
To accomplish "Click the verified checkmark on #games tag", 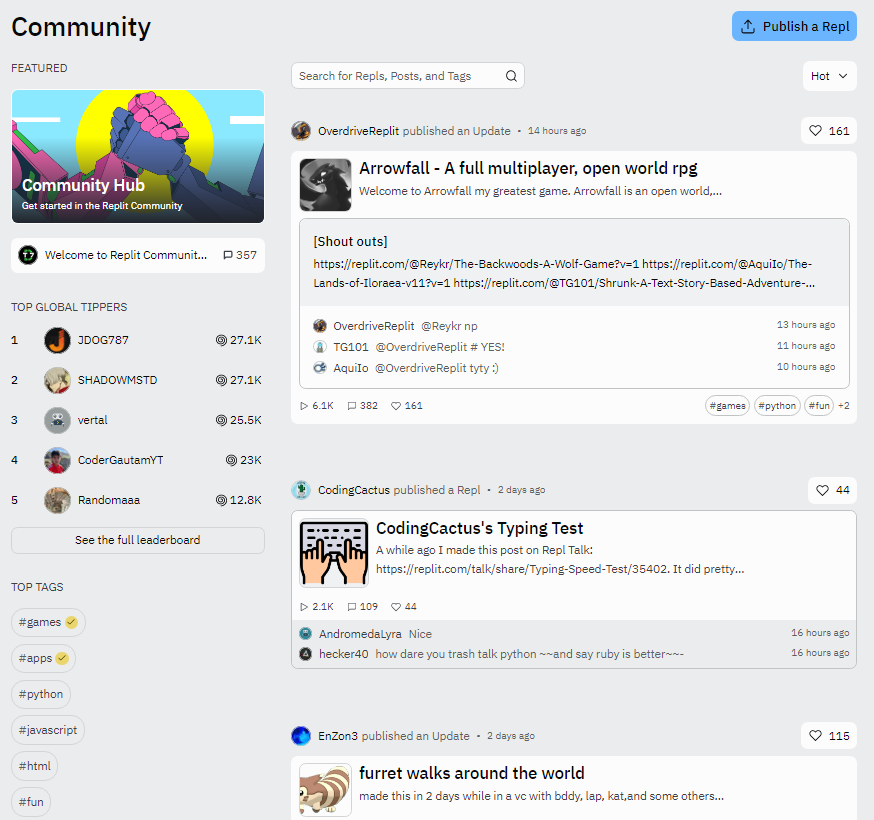I will click(x=71, y=622).
